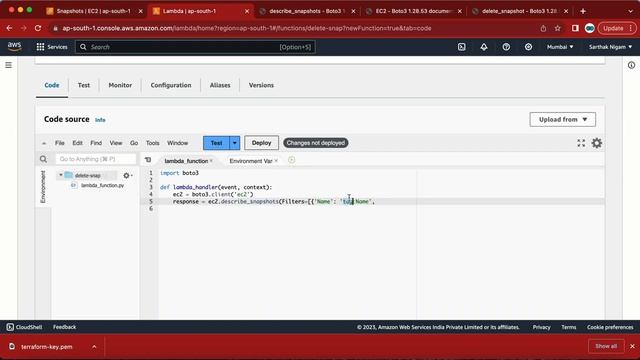Screen dimensions: 640x360
Task: Close the downloads bar
Action: point(632,346)
